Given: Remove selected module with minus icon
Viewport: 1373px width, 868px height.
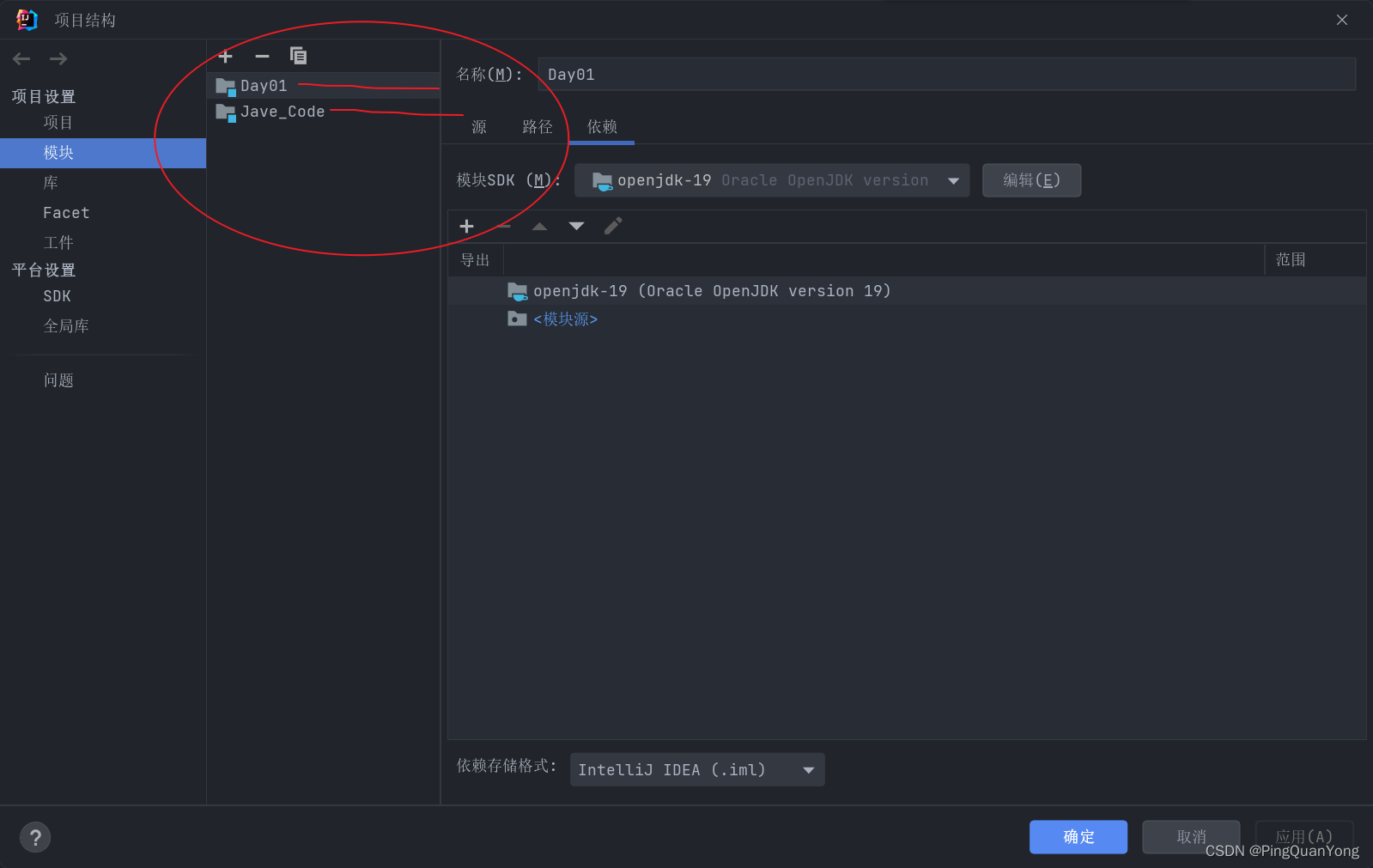Looking at the screenshot, I should [x=262, y=57].
